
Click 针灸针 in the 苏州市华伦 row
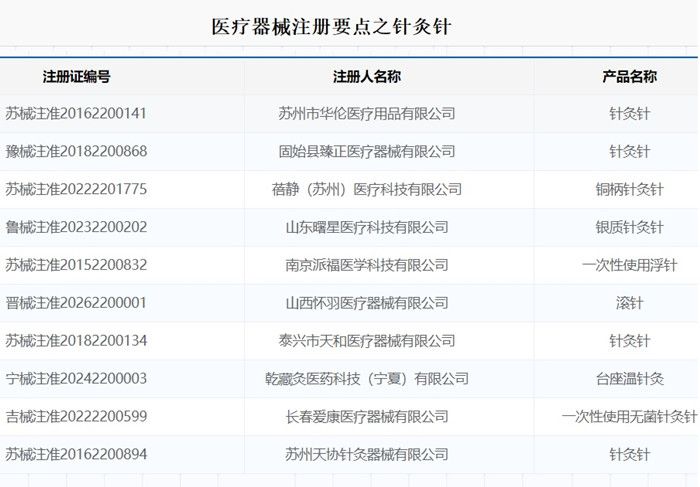629,114
